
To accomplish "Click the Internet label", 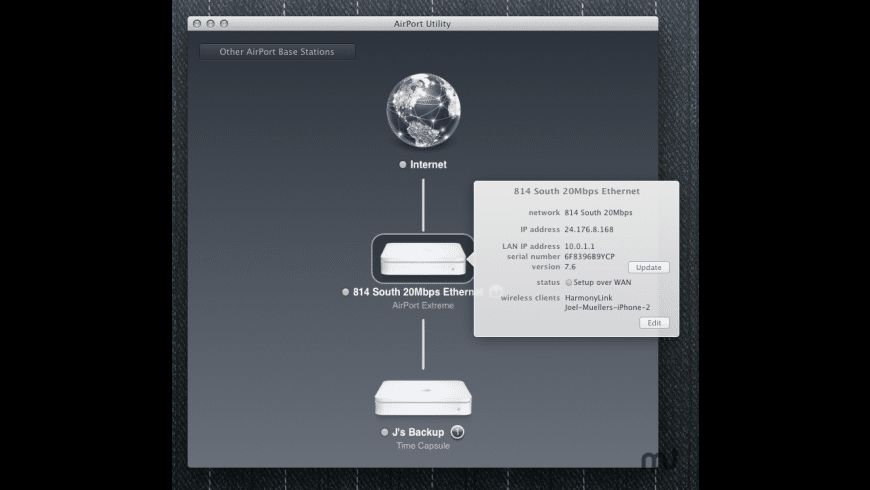I will 428,165.
